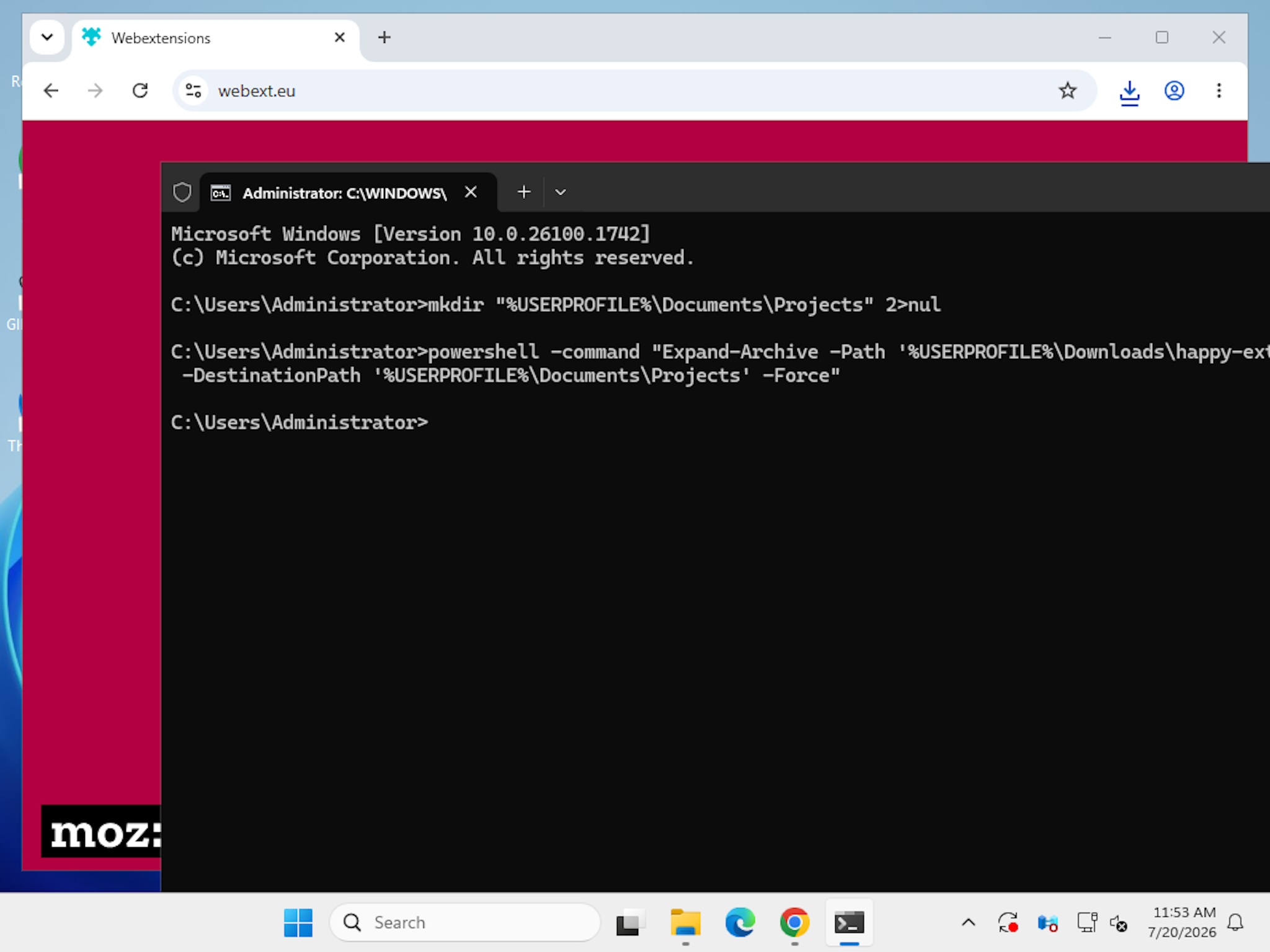Click the taskbar Search box

coord(465,922)
